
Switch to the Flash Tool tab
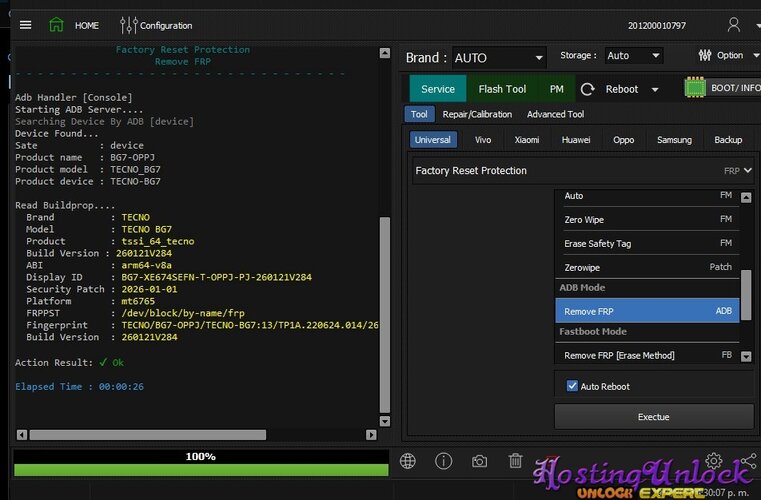click(502, 89)
